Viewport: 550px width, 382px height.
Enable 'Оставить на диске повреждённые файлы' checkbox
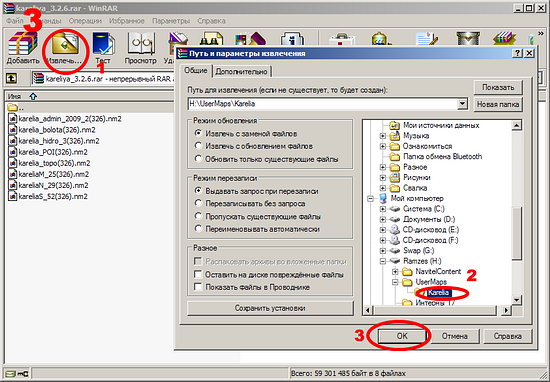pyautogui.click(x=199, y=275)
